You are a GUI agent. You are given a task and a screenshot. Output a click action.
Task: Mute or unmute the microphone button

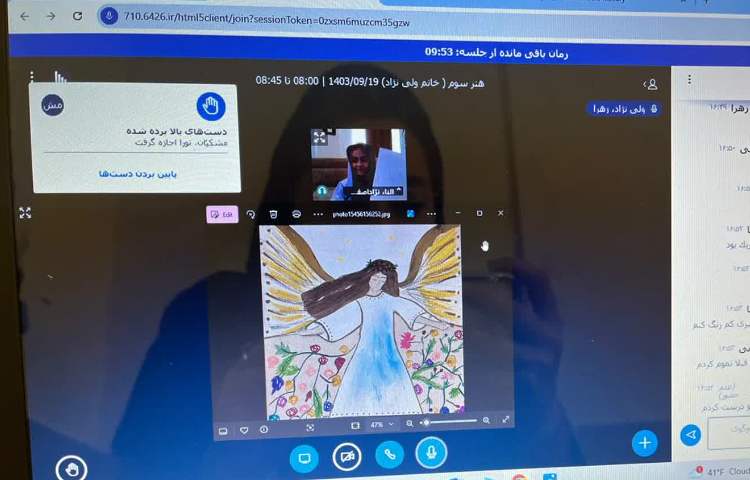coord(431,452)
